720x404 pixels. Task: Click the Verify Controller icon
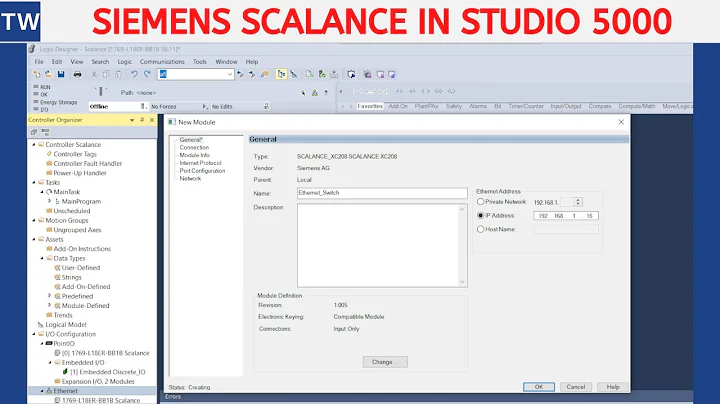[x=322, y=74]
